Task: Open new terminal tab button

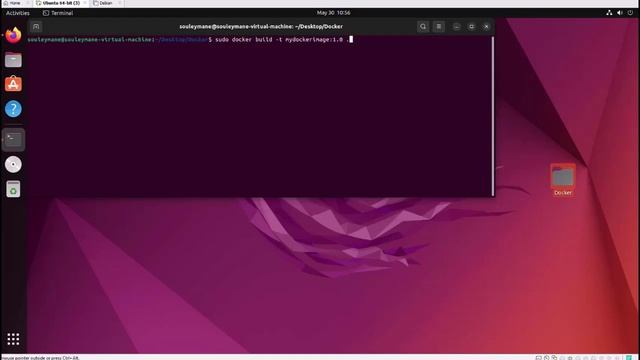Action: (x=36, y=27)
